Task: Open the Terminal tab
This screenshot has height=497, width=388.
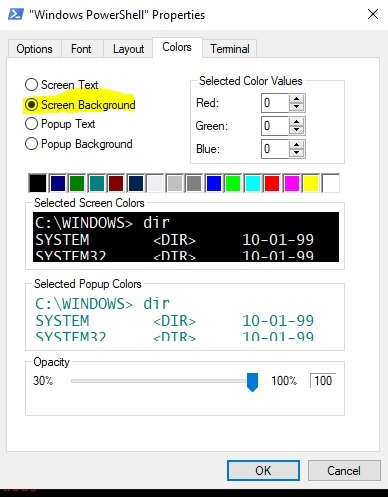Action: click(x=230, y=49)
